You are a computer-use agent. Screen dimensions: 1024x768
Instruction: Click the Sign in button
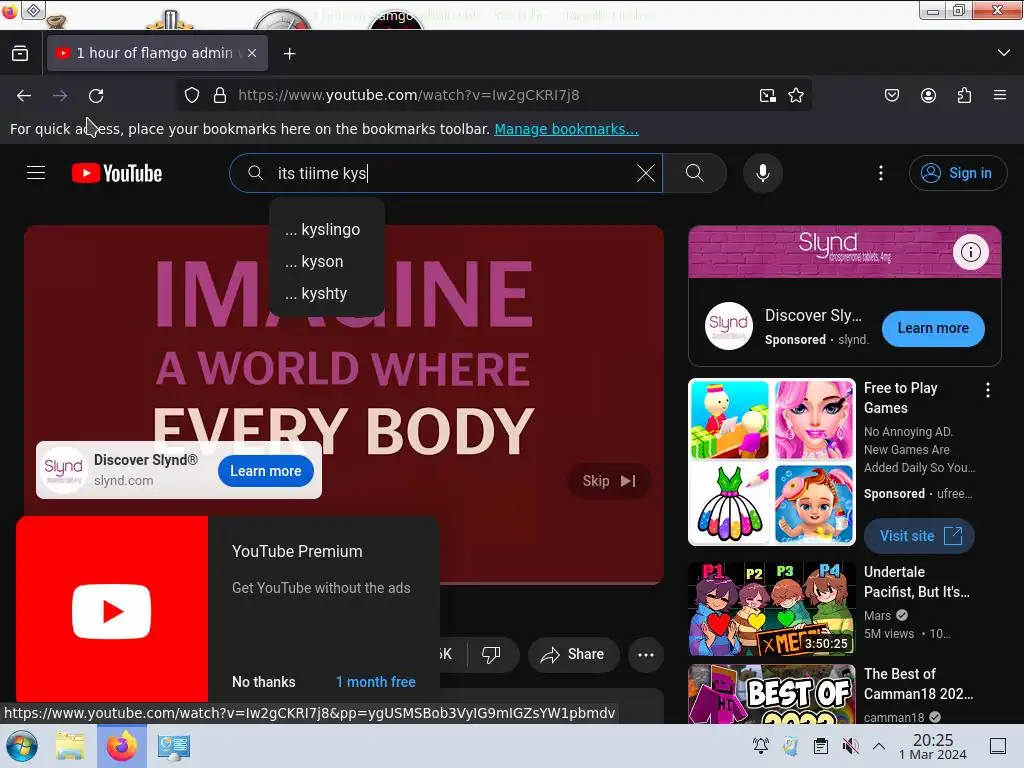pyautogui.click(x=957, y=173)
